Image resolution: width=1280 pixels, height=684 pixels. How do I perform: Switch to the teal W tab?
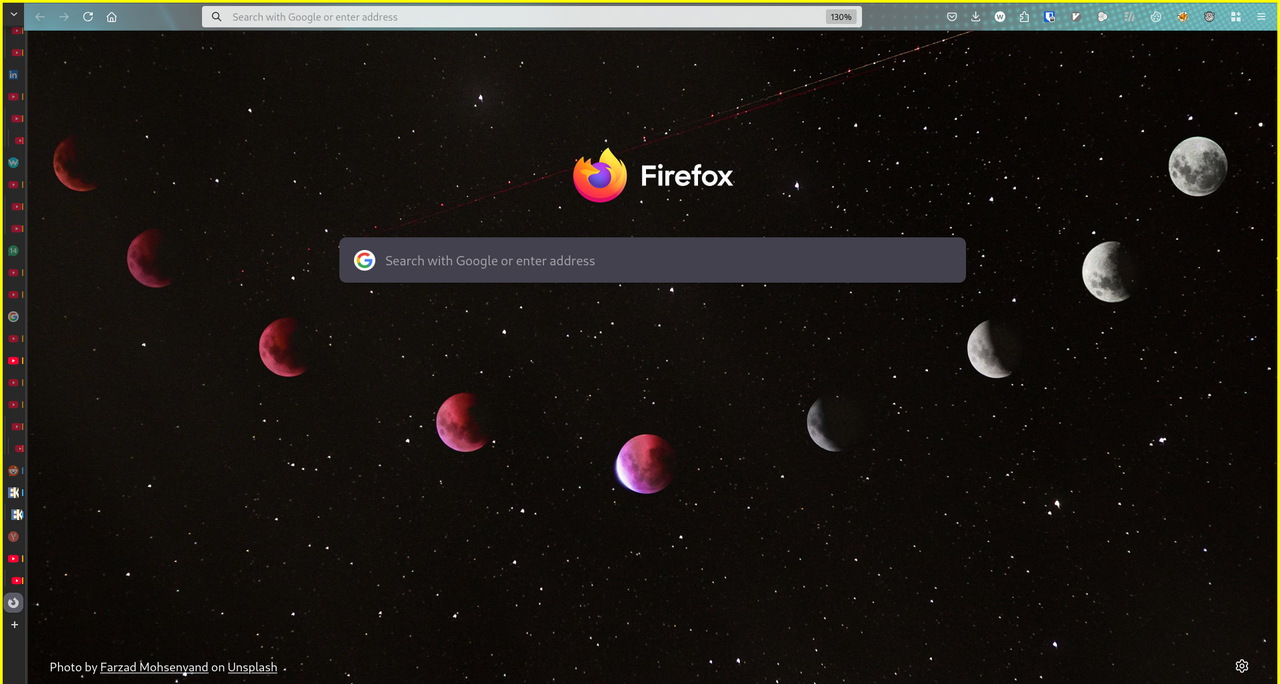(13, 162)
